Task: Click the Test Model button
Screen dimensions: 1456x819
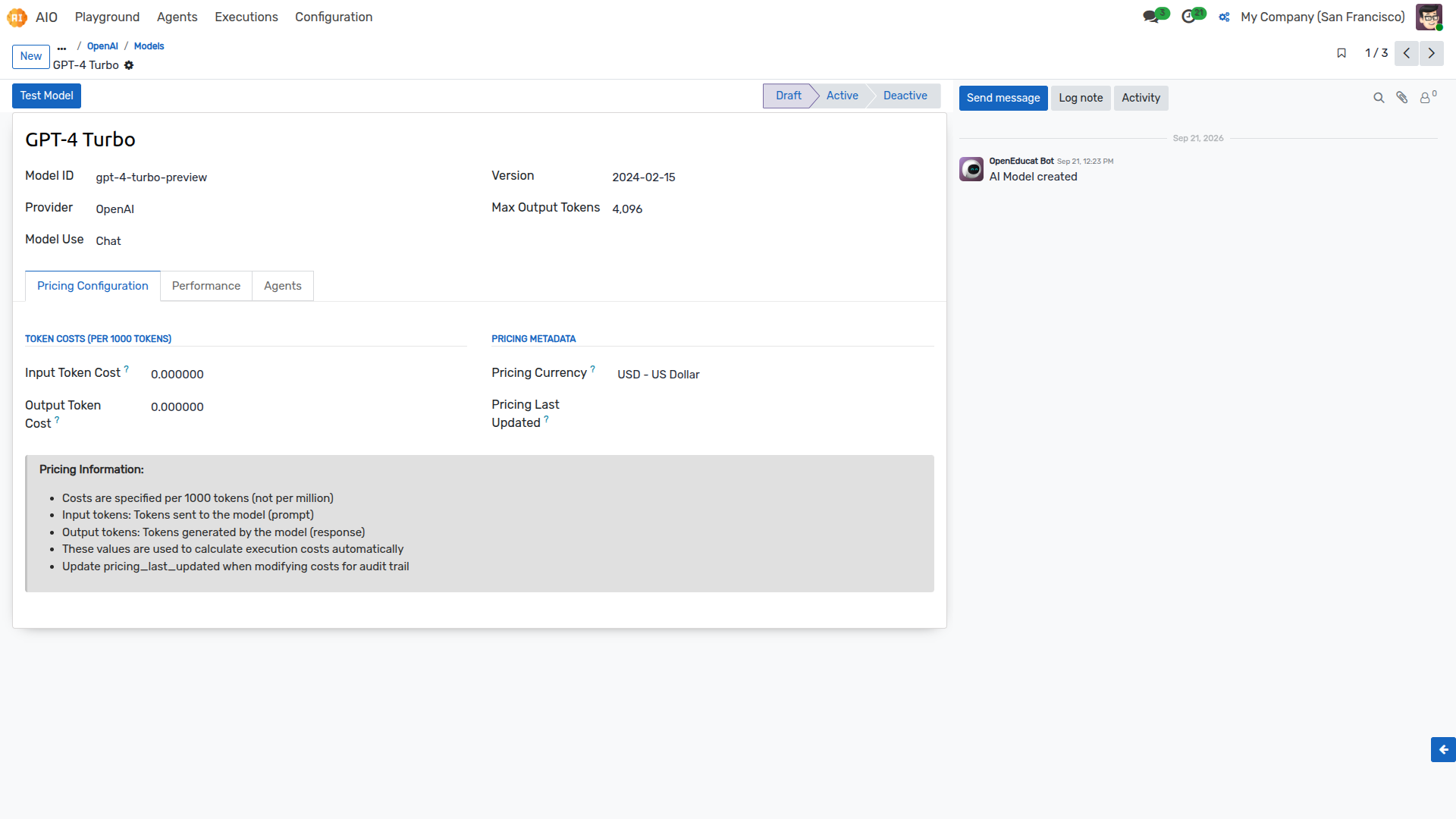Action: point(46,96)
